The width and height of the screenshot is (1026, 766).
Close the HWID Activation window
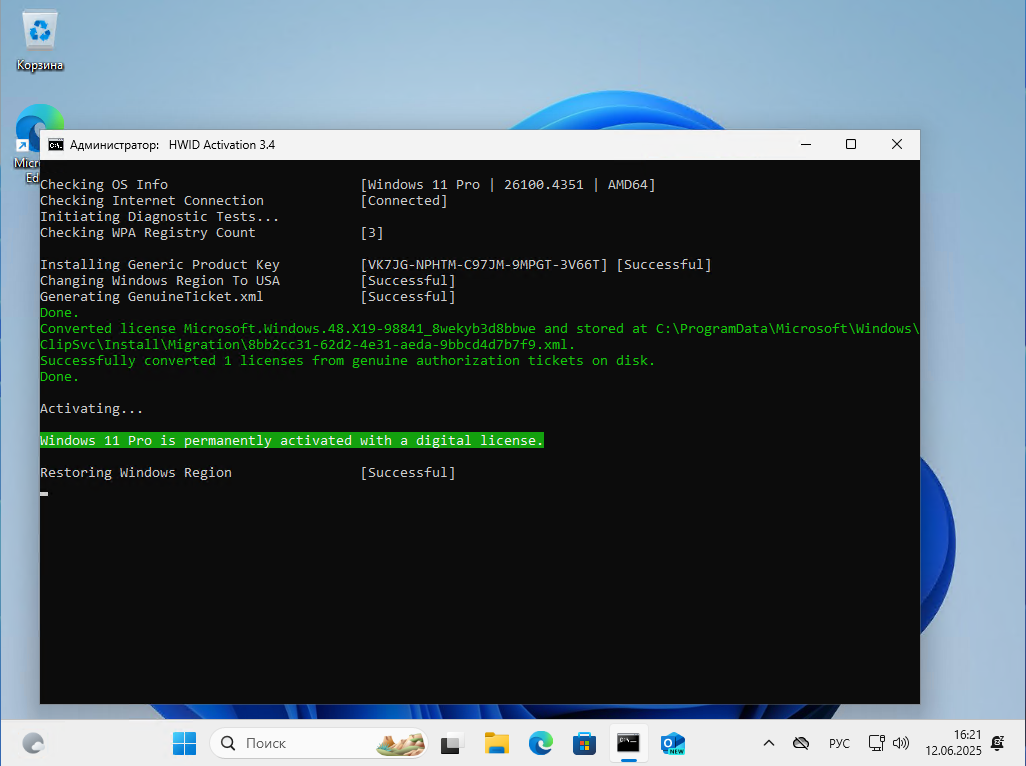point(896,145)
